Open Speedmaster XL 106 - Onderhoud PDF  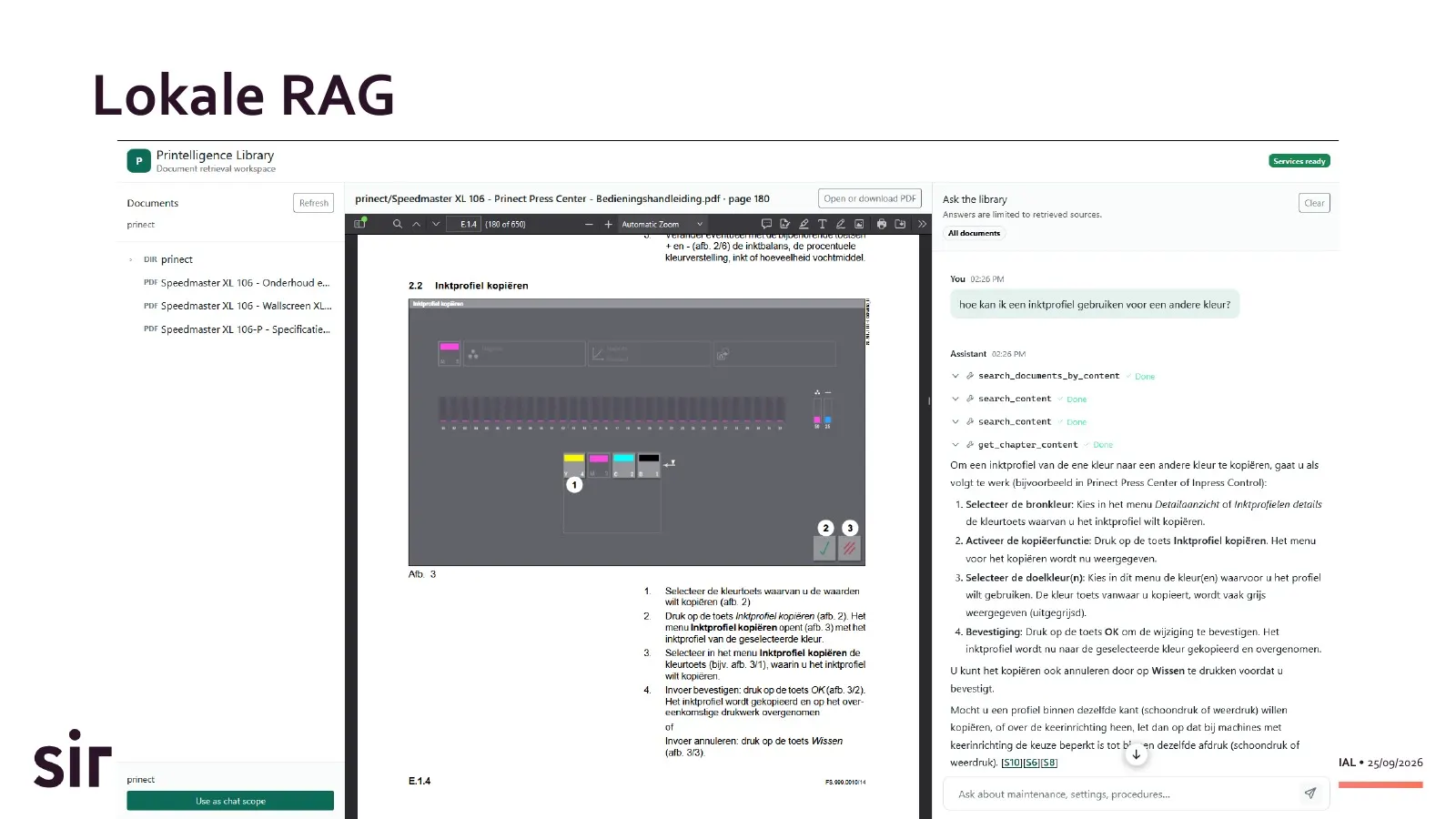coord(237,283)
